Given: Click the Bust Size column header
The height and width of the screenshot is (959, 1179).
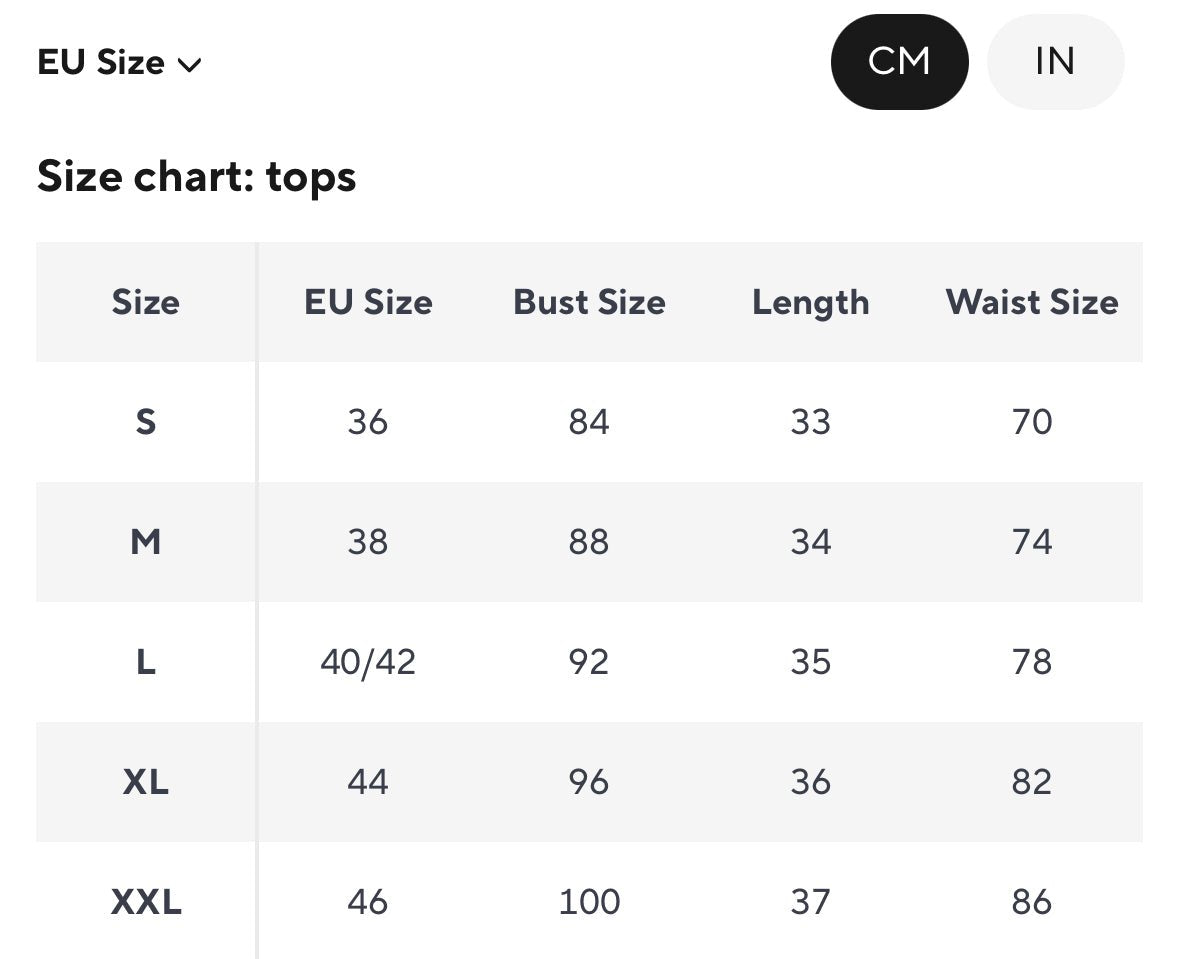Looking at the screenshot, I should 589,302.
